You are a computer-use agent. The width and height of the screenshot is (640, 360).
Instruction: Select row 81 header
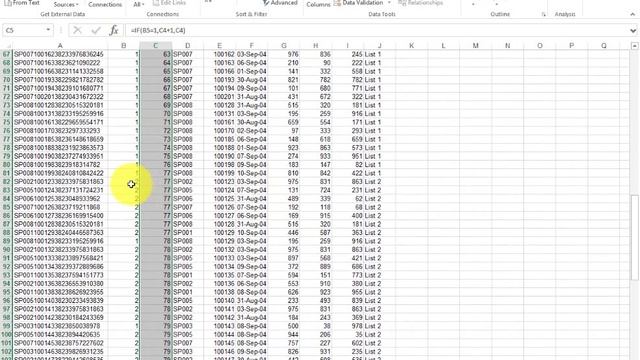pos(6,173)
